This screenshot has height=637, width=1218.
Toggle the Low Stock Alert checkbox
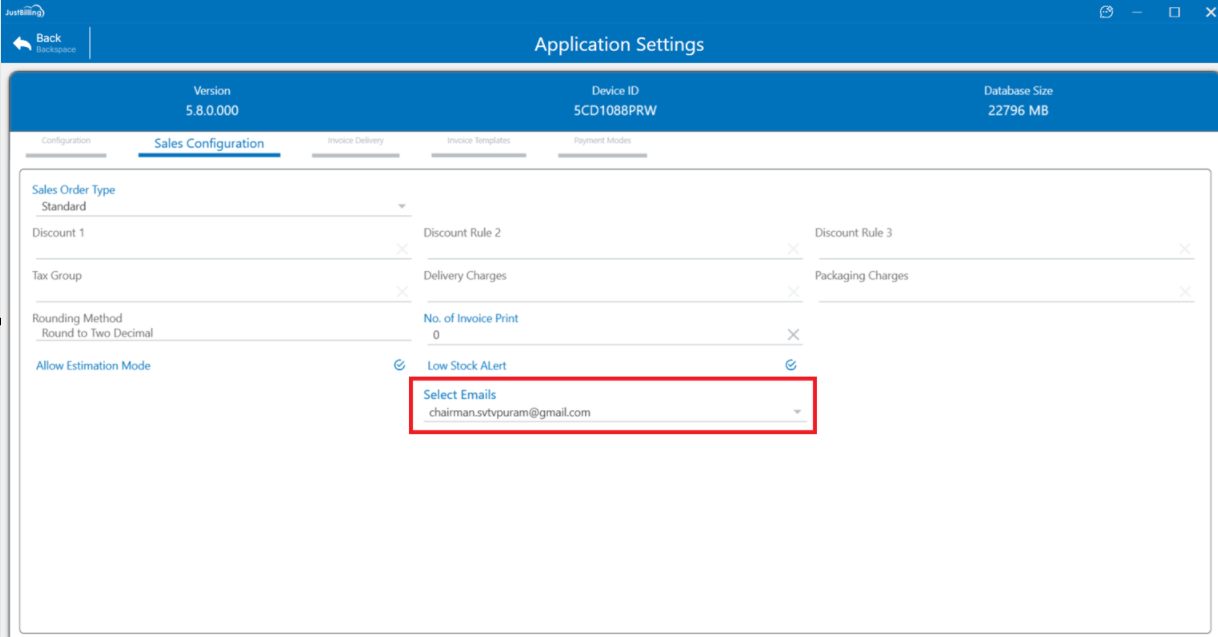point(790,366)
